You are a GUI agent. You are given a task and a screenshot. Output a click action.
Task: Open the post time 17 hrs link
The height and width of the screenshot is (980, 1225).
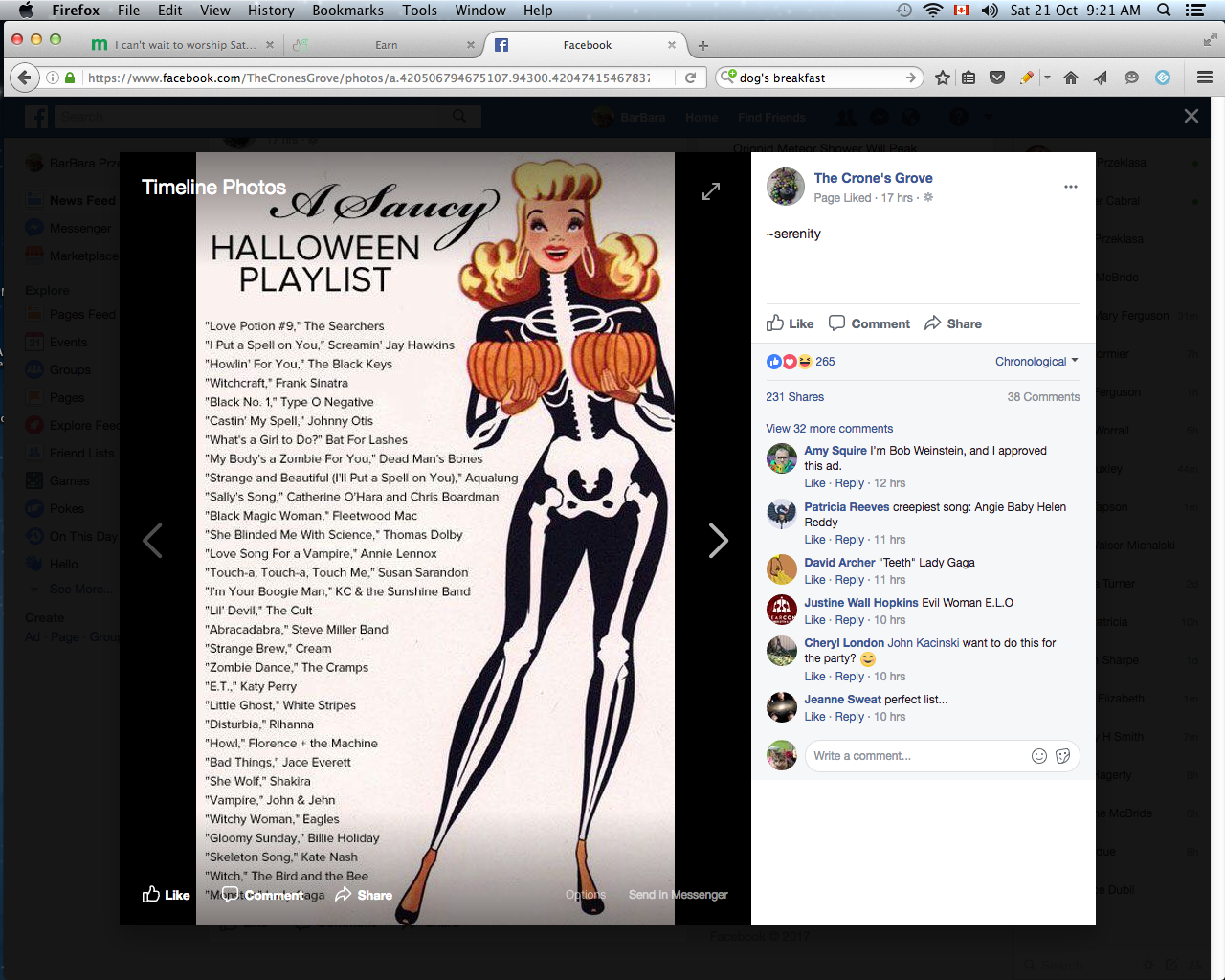(x=897, y=198)
